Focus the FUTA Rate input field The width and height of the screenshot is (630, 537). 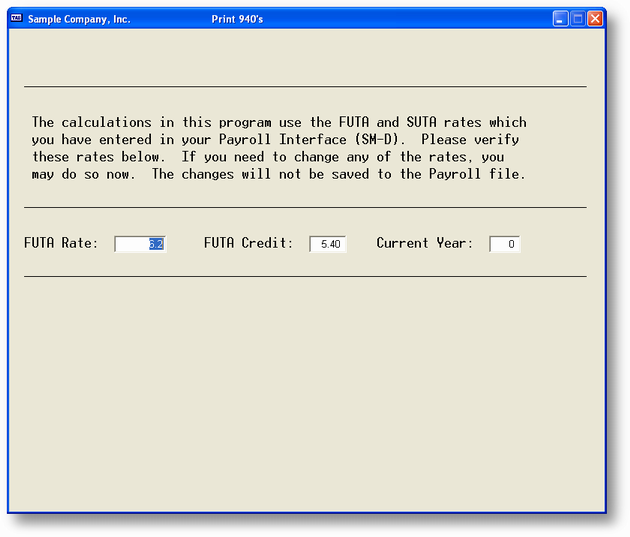(x=140, y=244)
